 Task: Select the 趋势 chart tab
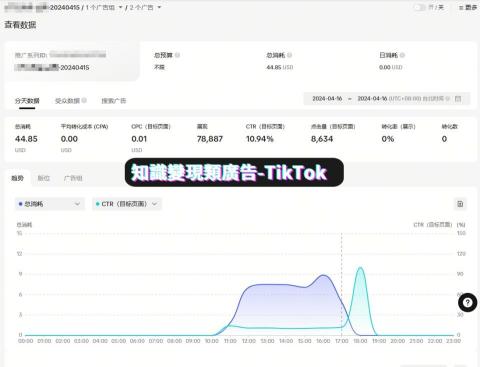click(17, 178)
